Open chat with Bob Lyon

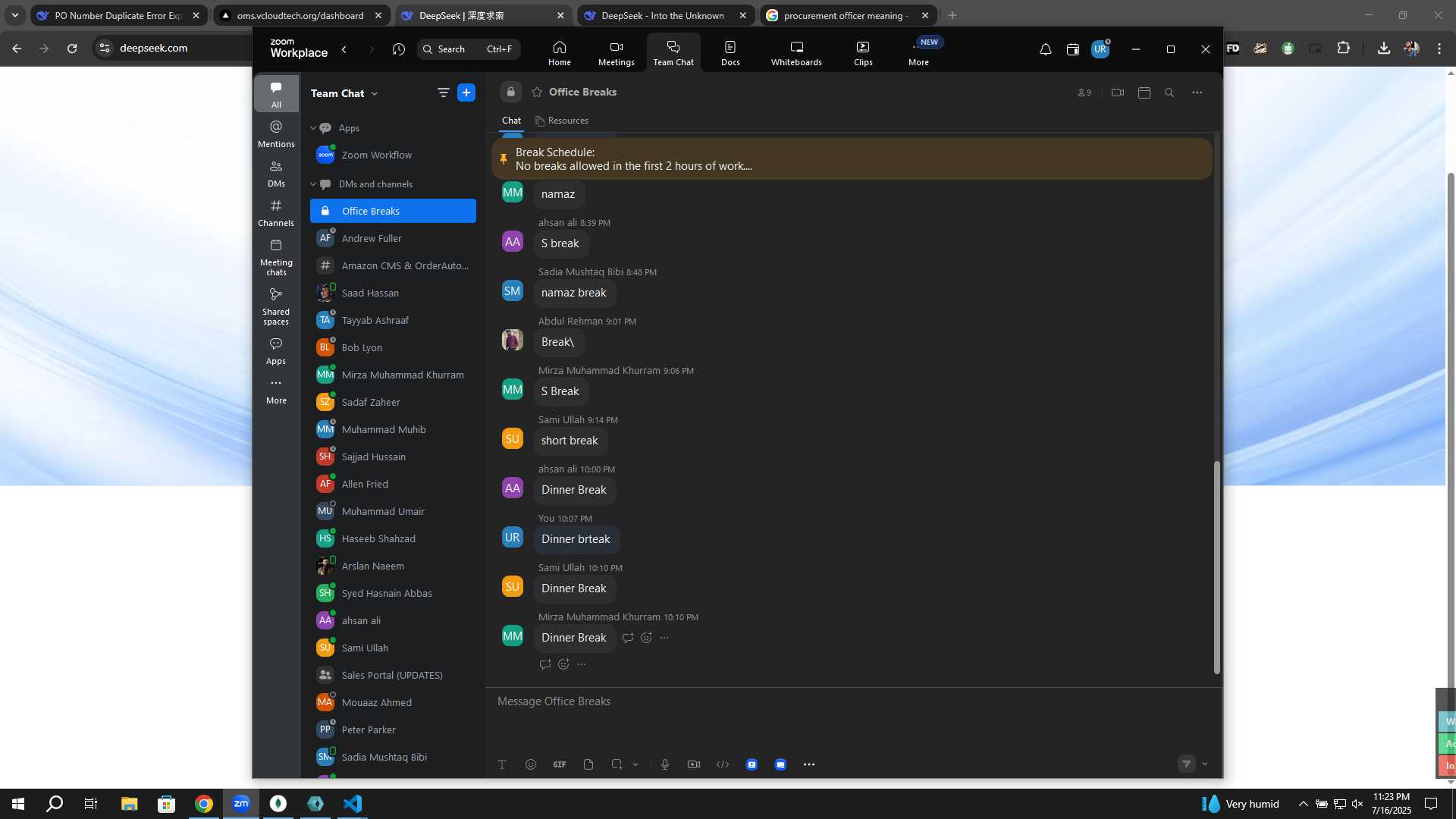pos(393,347)
